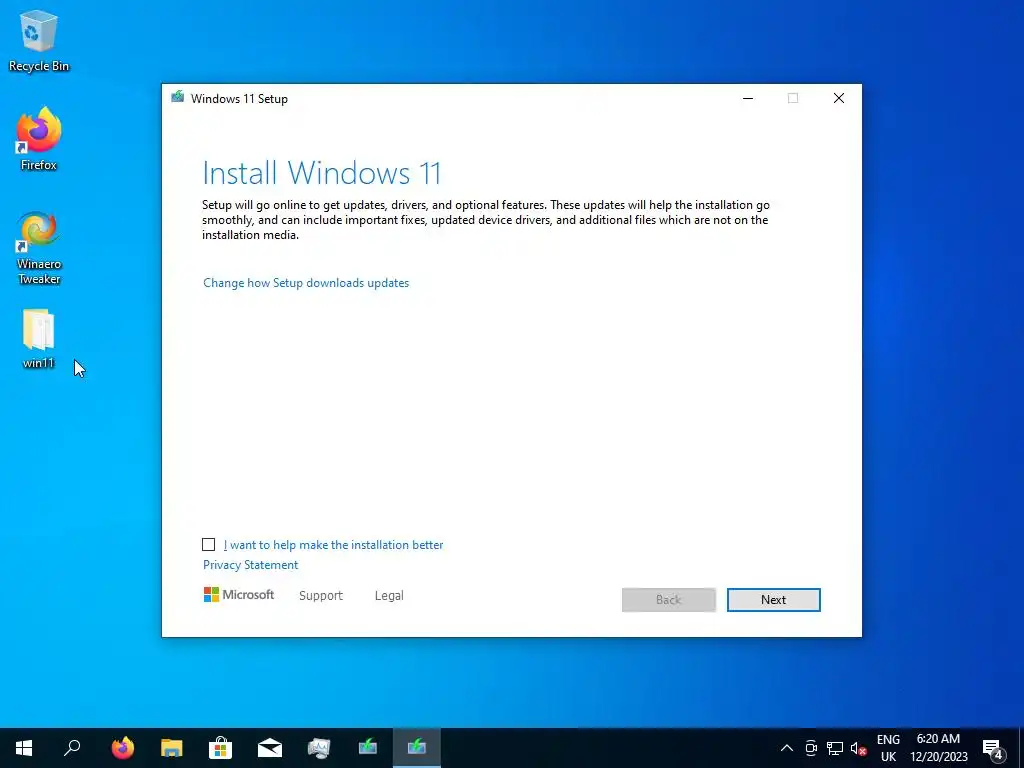Minimize the Windows 11 Setup window
Viewport: 1024px width, 768px height.
tap(748, 98)
